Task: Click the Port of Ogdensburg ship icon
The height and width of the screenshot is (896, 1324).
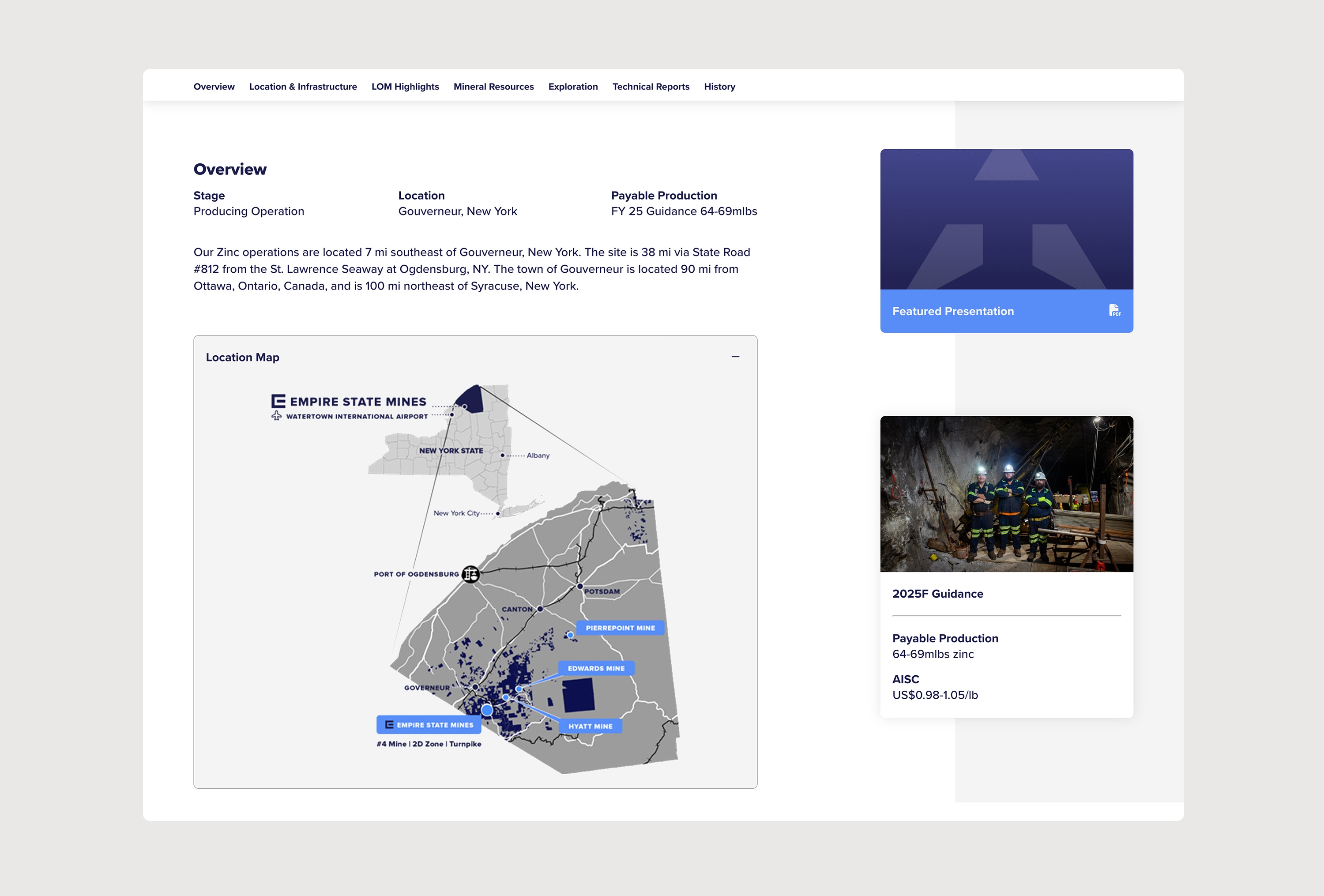Action: [470, 574]
